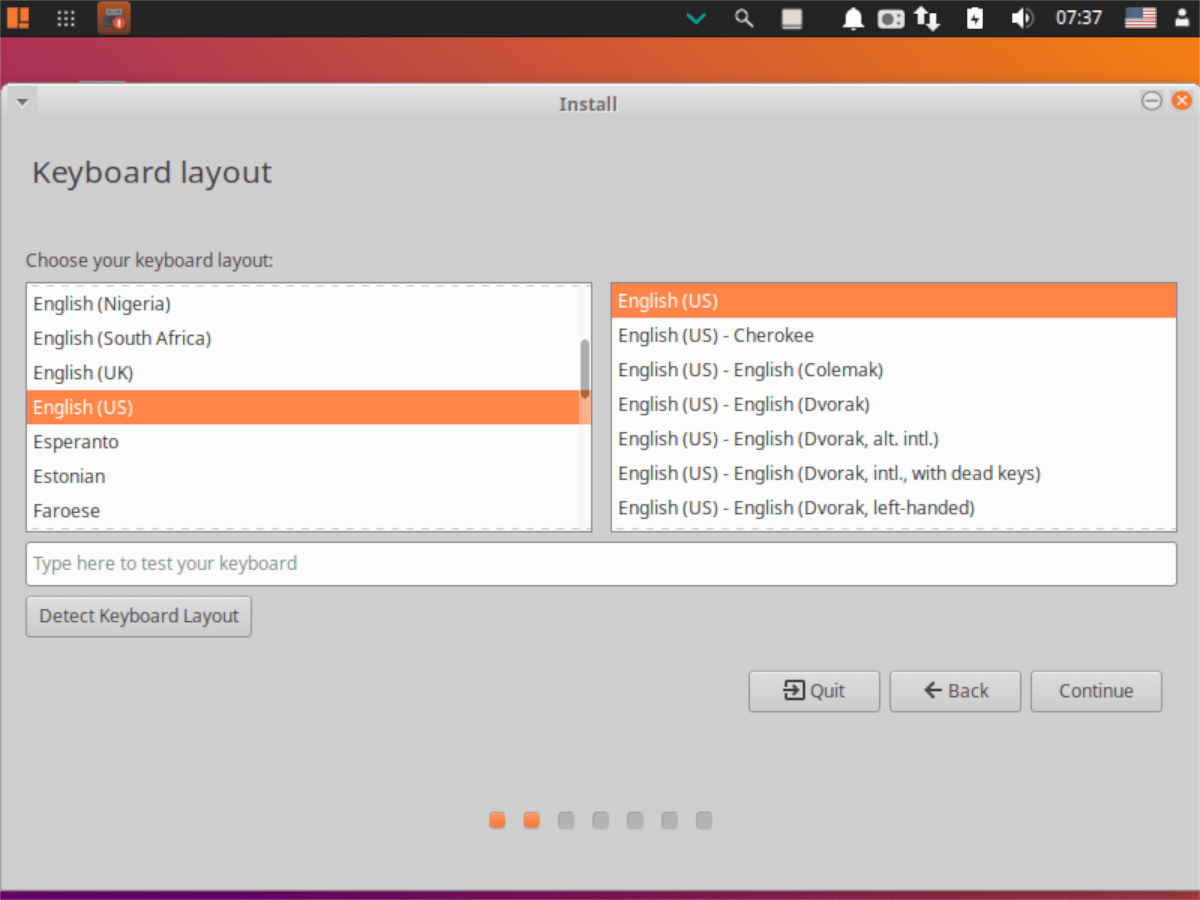Focus the keyboard test input field

[x=601, y=564]
